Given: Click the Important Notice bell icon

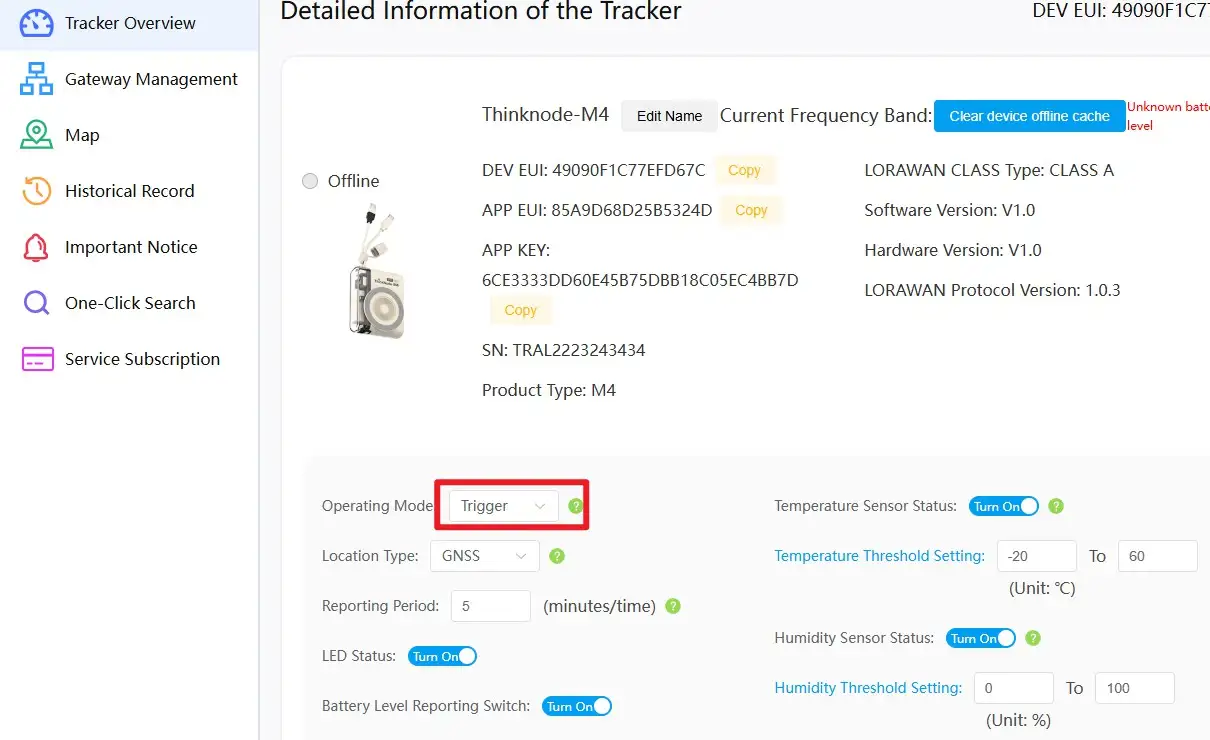Looking at the screenshot, I should [x=36, y=247].
